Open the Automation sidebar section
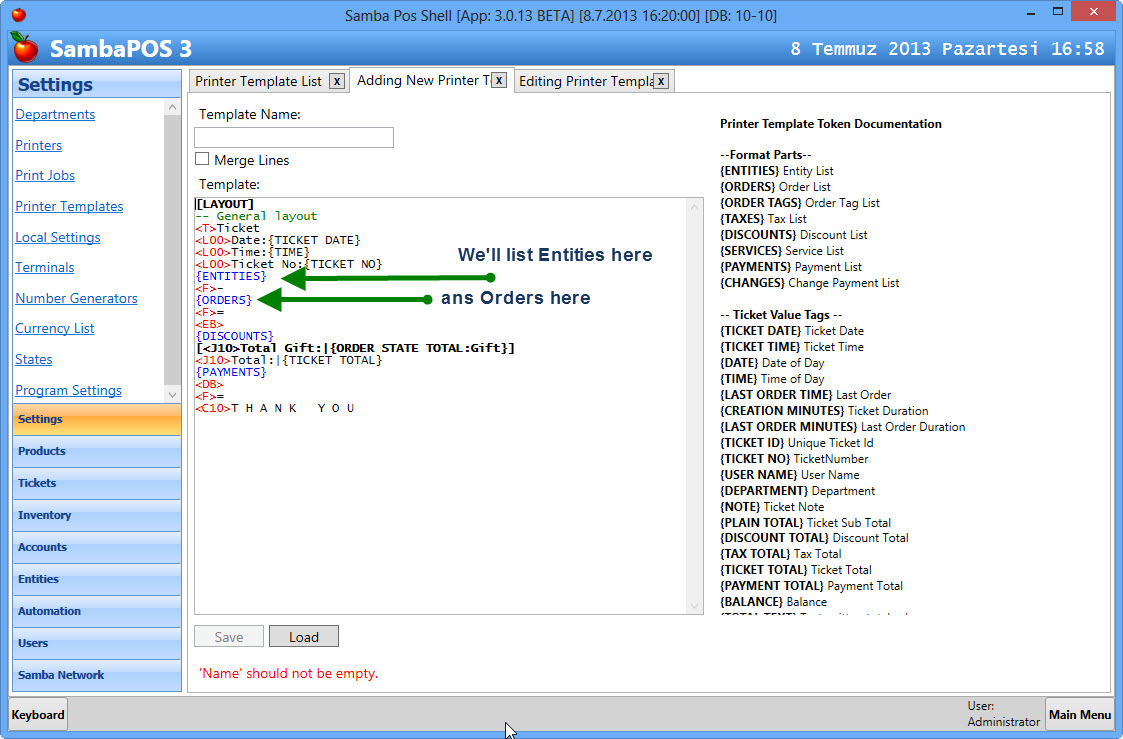 click(x=97, y=611)
